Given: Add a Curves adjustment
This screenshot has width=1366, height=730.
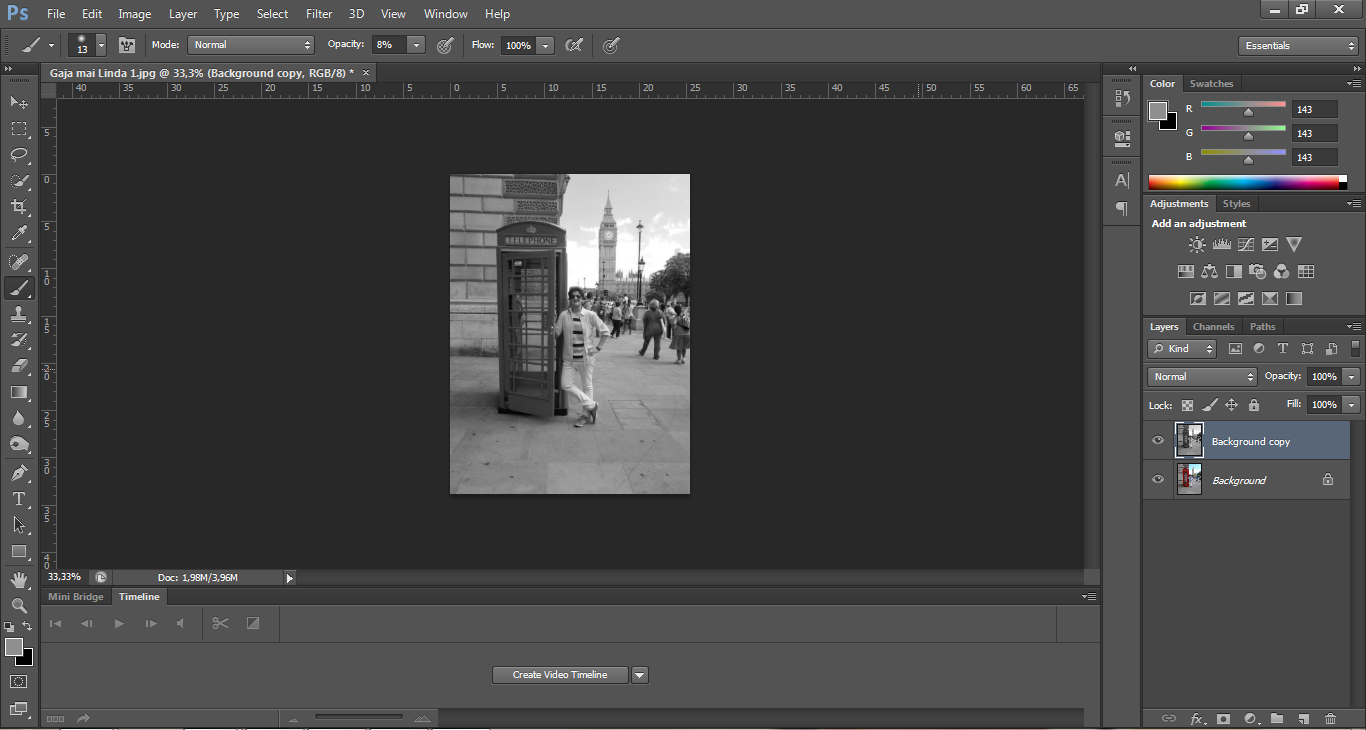Looking at the screenshot, I should pos(1245,244).
